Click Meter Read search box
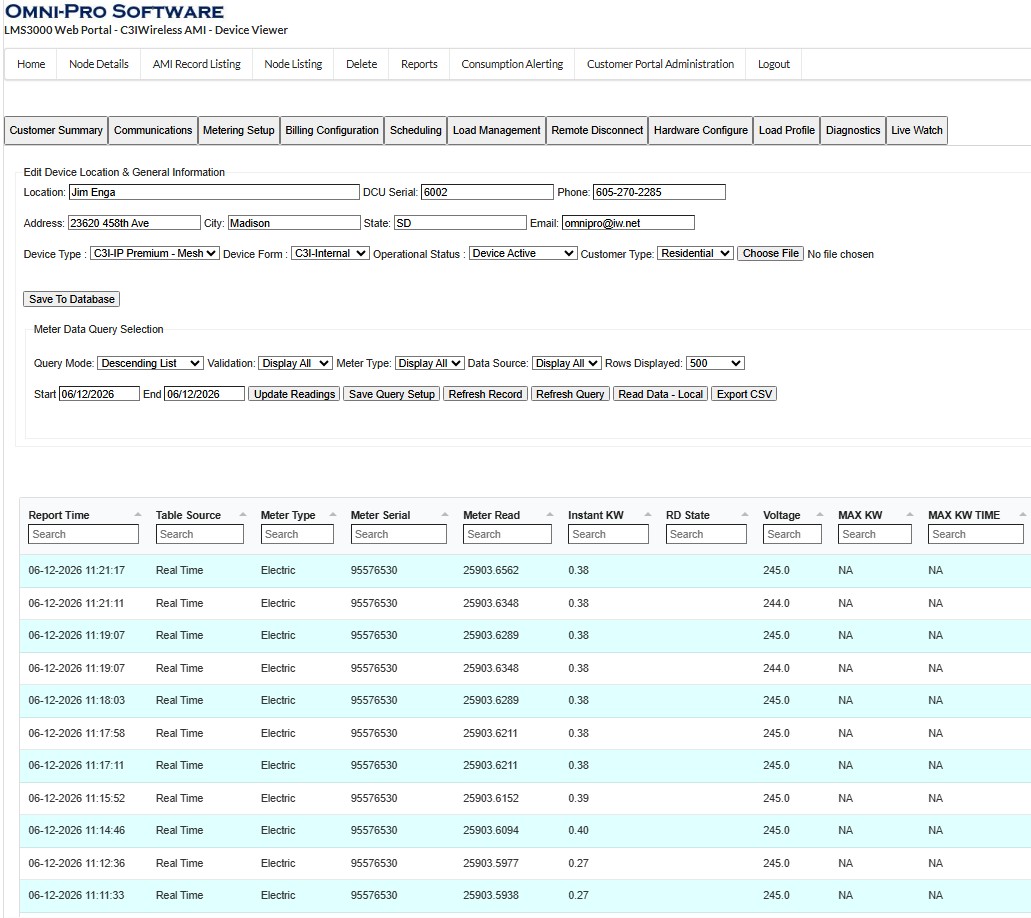Viewport: 1031px width, 918px height. (x=508, y=534)
